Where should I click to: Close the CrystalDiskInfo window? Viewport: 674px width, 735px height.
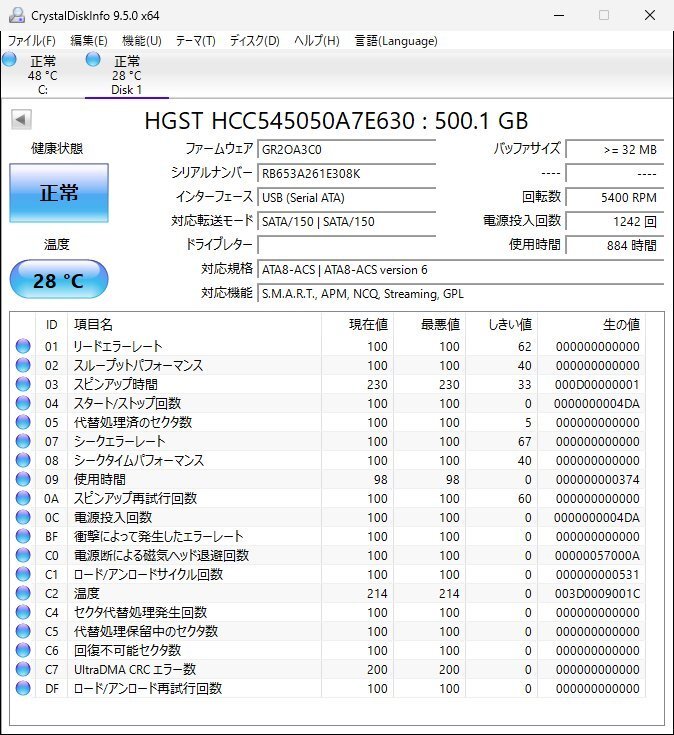tap(650, 15)
